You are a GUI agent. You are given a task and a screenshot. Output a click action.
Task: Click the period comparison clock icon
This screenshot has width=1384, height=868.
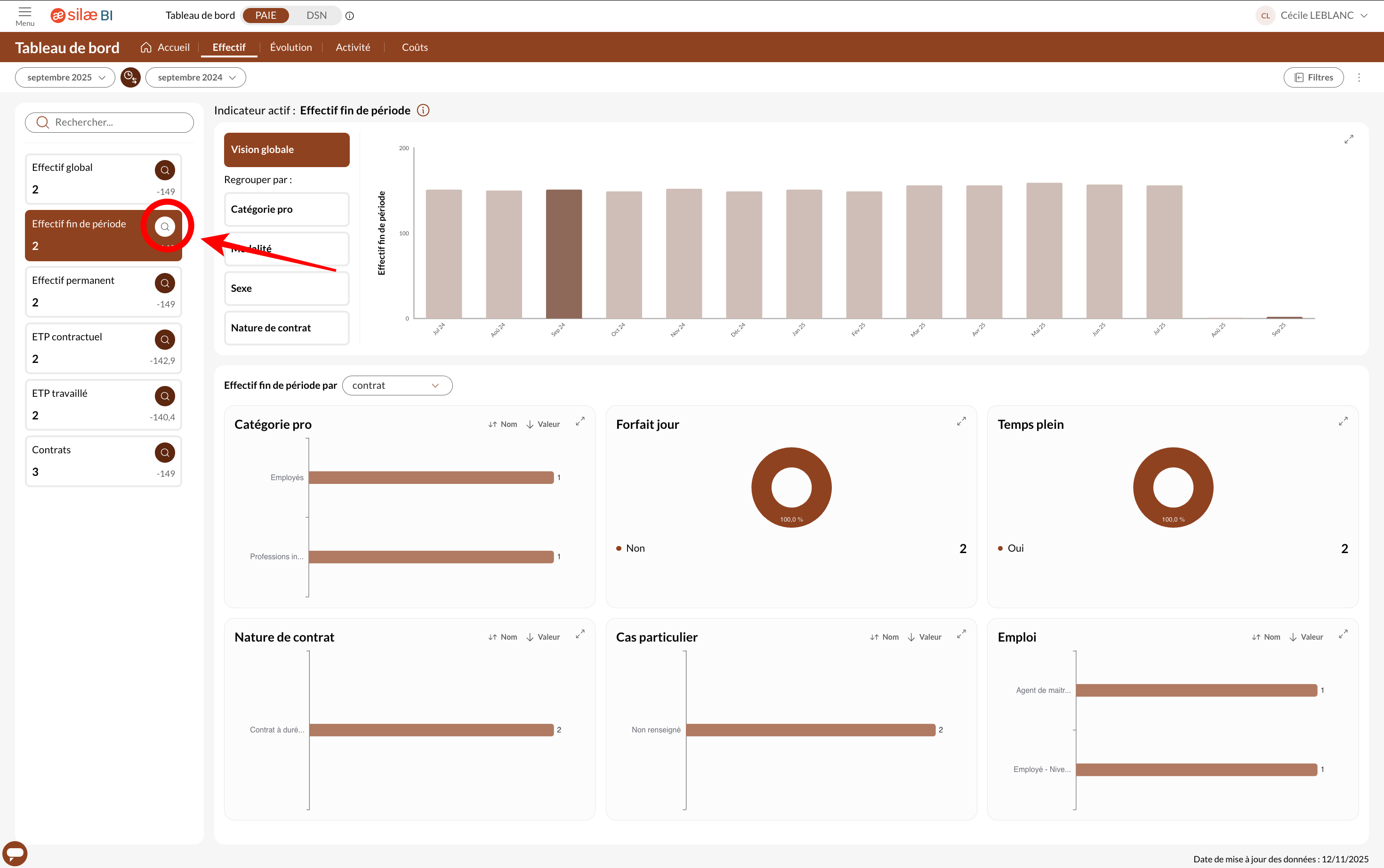130,78
